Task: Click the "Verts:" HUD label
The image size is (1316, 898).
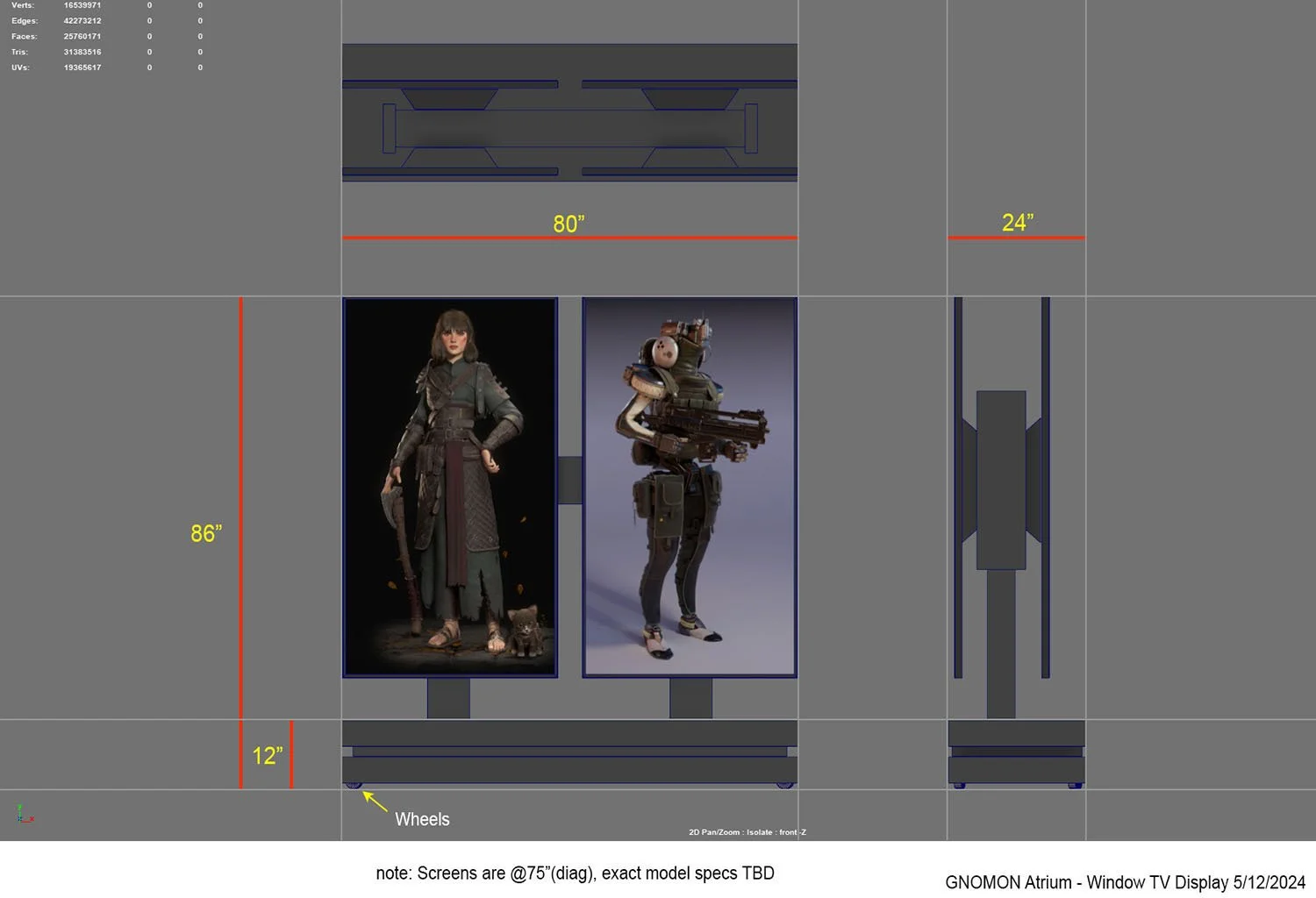Action: 23,5
